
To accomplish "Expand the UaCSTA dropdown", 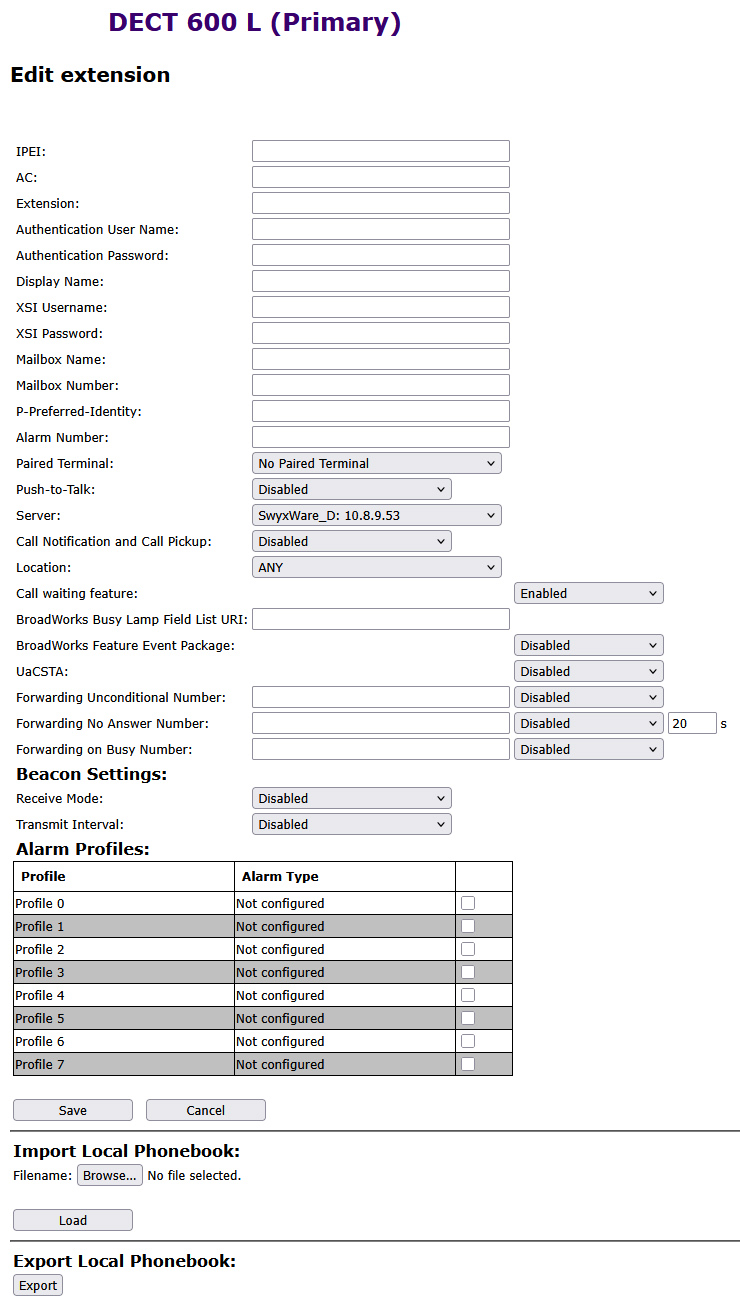I will pos(589,671).
